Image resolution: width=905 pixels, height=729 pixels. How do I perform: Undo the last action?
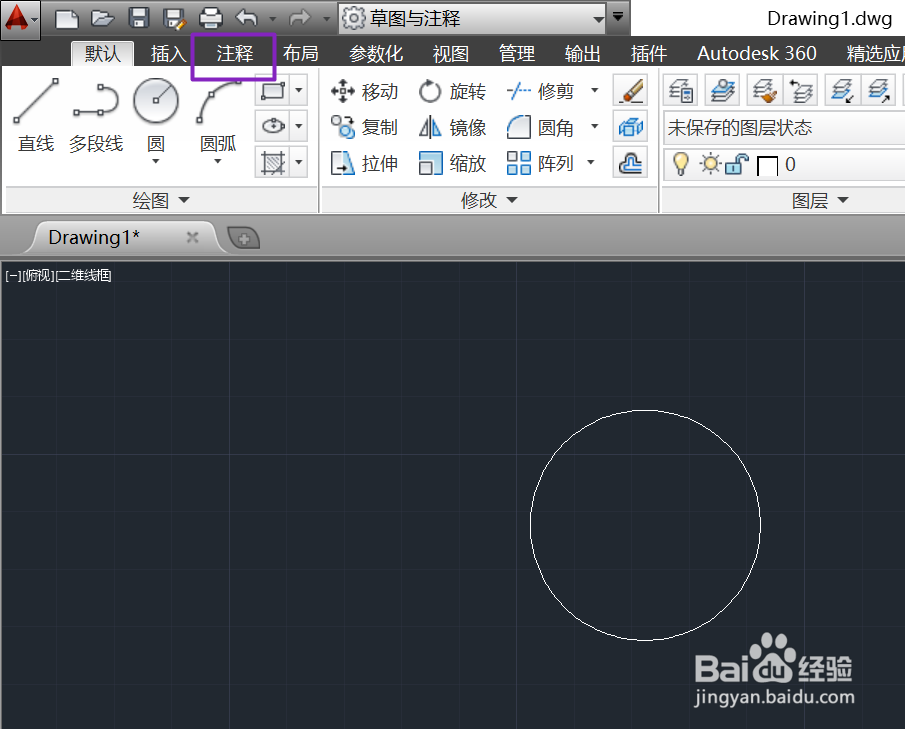[x=247, y=18]
